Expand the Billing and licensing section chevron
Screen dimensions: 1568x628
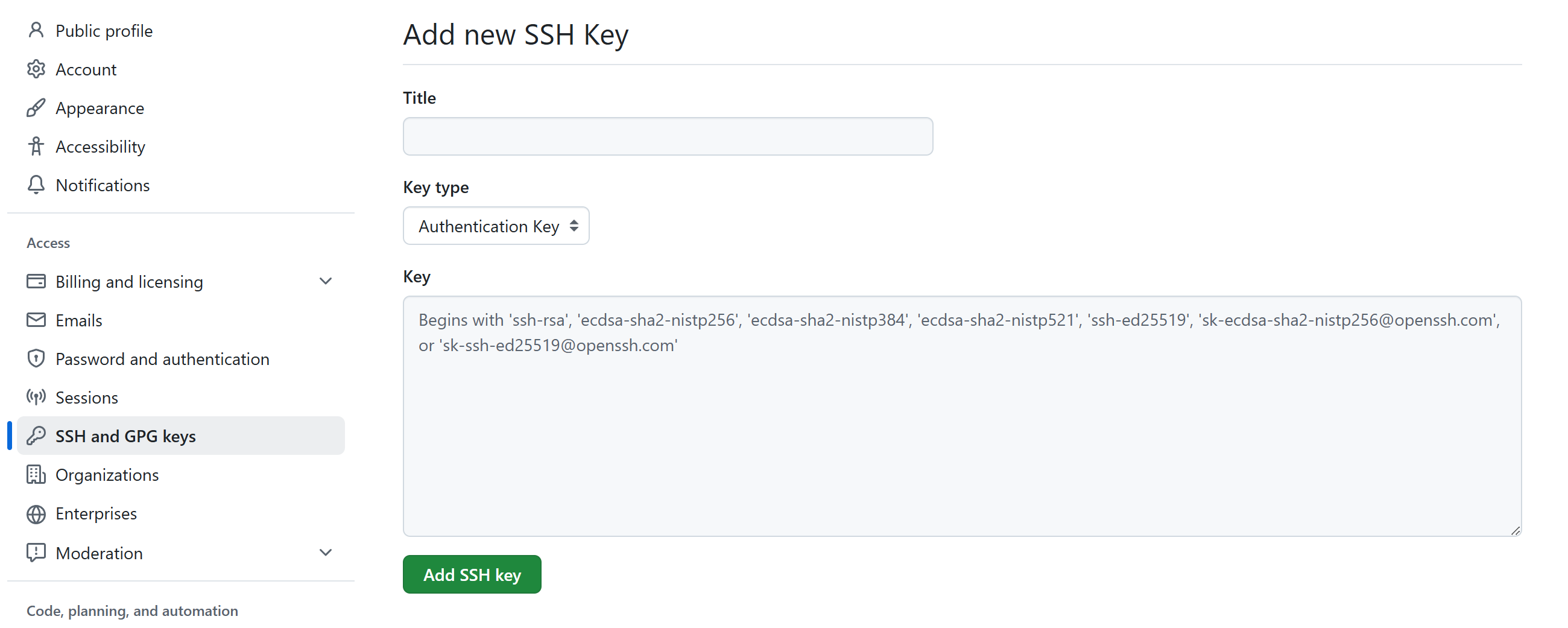coord(326,281)
